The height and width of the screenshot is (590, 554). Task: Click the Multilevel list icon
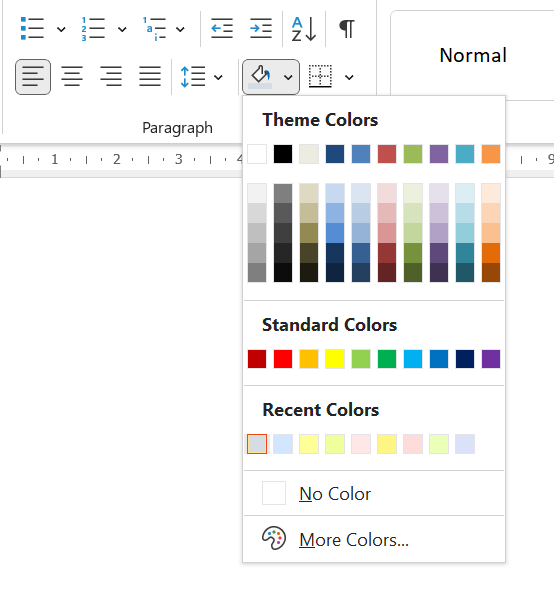click(154, 29)
